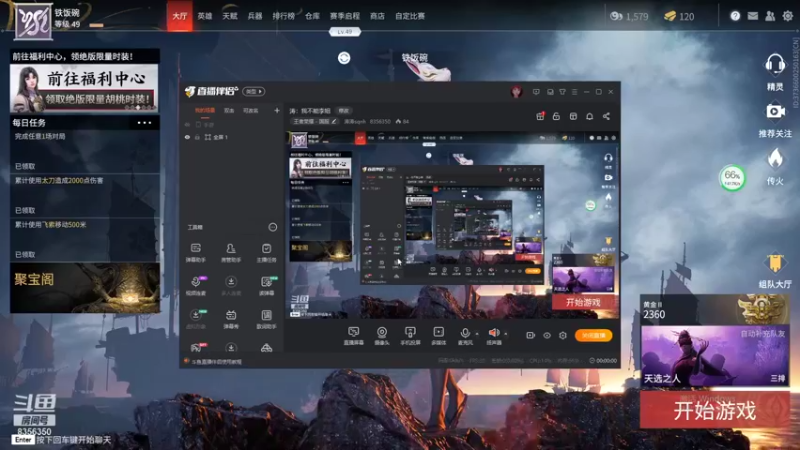Image resolution: width=800 pixels, height=450 pixels.
Task: Toggle visibility eye of the dimmed top source row
Action: pyautogui.click(x=187, y=124)
